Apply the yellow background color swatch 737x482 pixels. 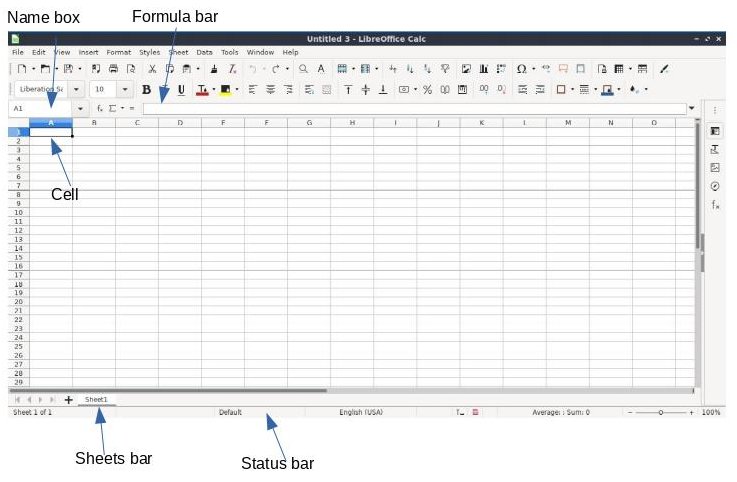click(225, 89)
